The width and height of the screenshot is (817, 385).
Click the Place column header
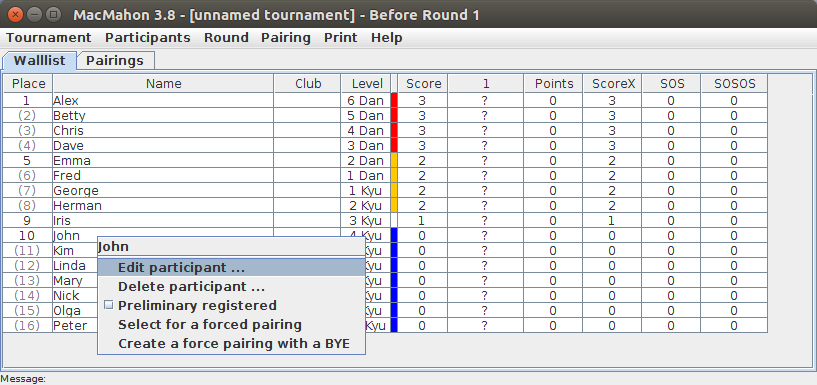28,83
